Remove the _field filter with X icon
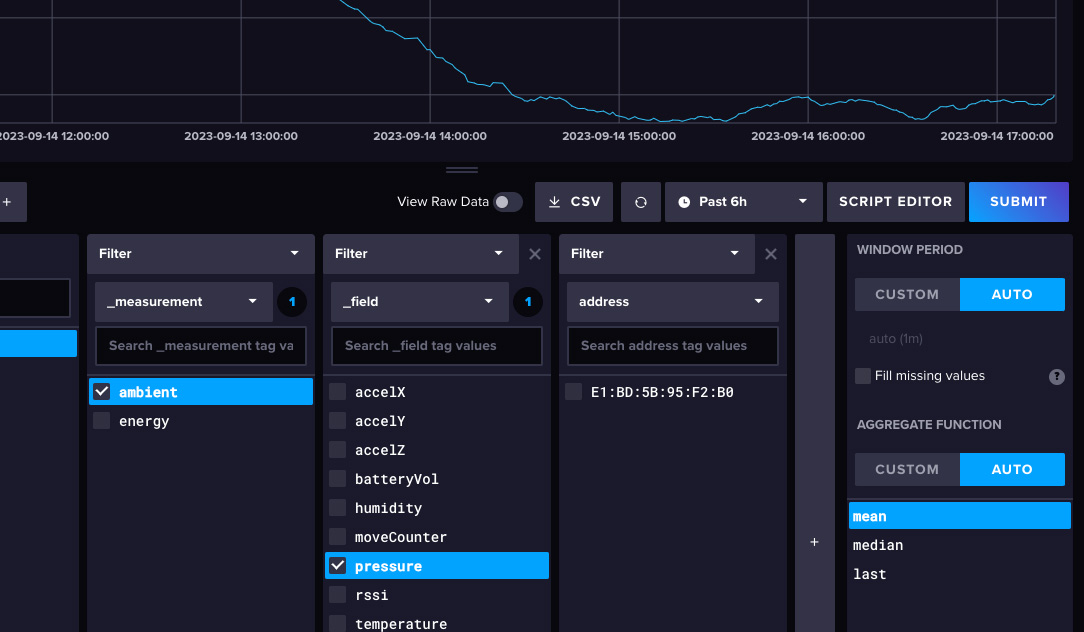 [x=535, y=254]
